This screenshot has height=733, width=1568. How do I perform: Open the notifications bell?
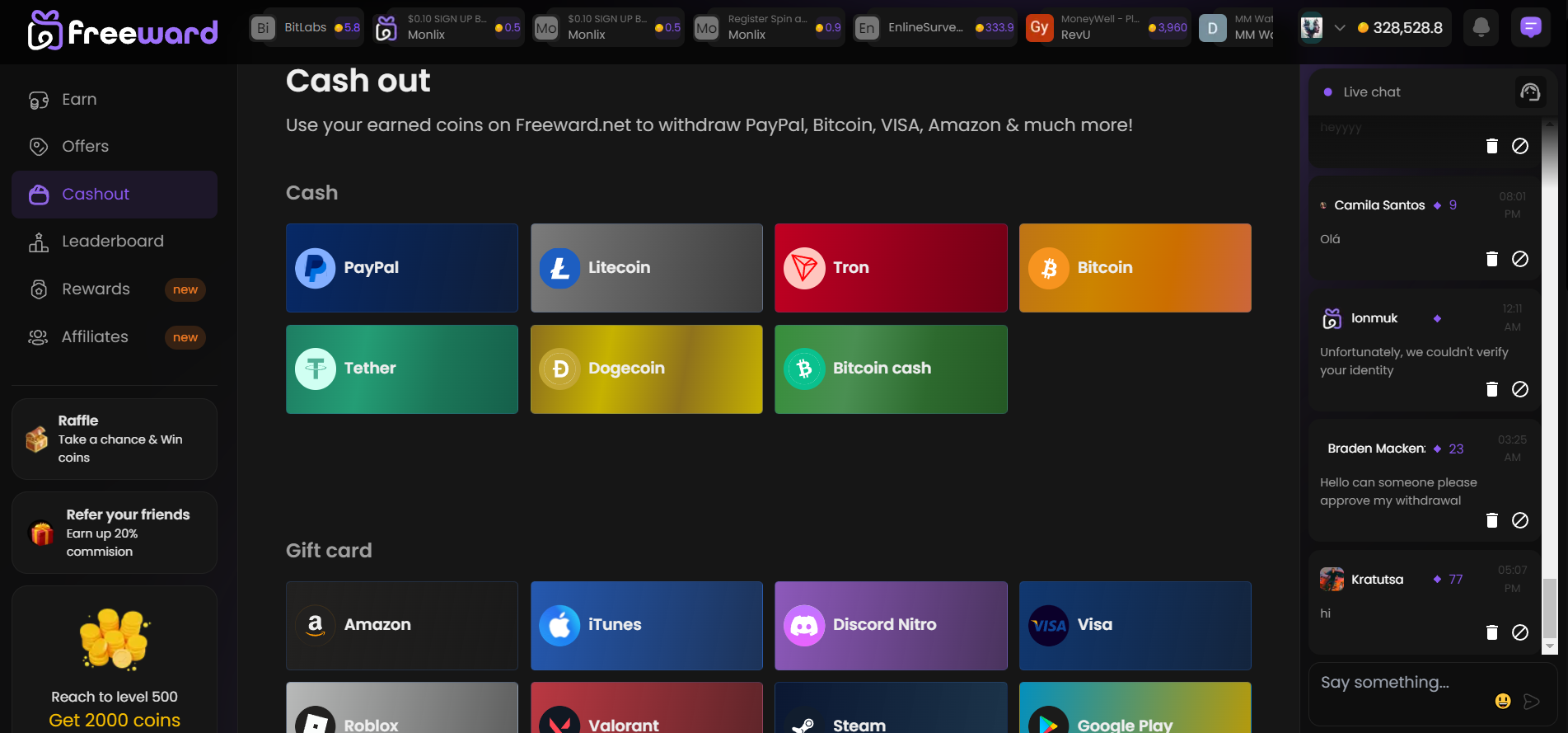1481,28
